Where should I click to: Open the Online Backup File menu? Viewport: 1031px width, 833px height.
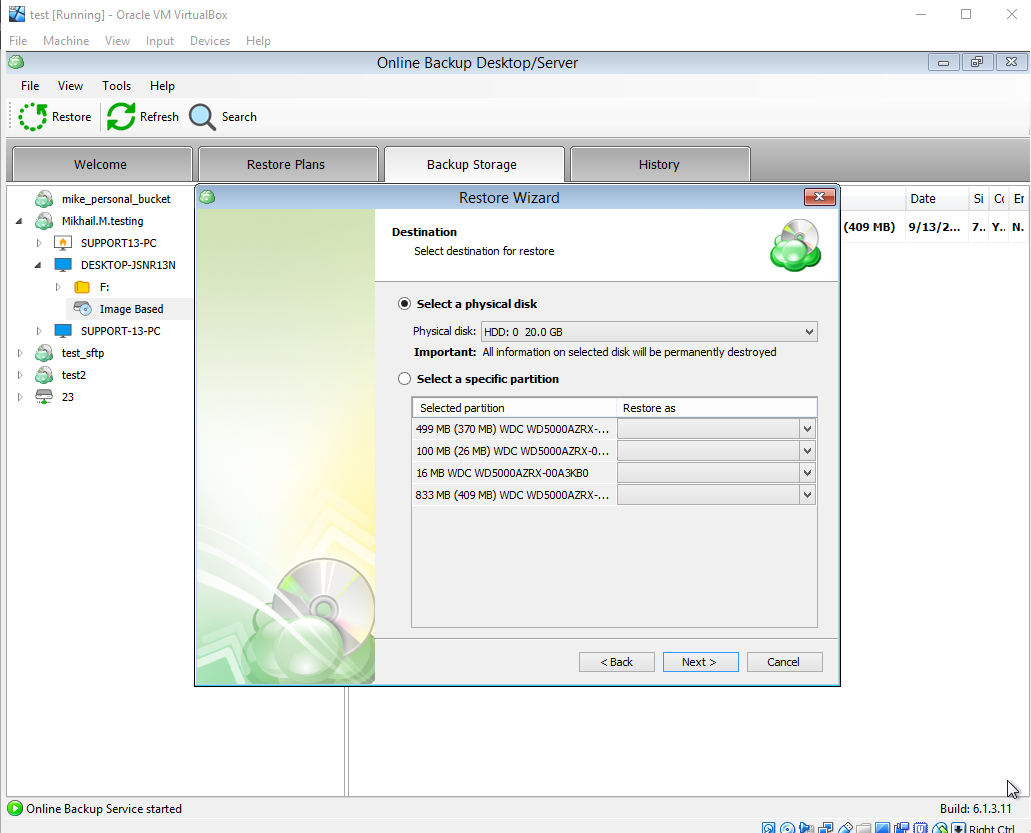tap(30, 86)
